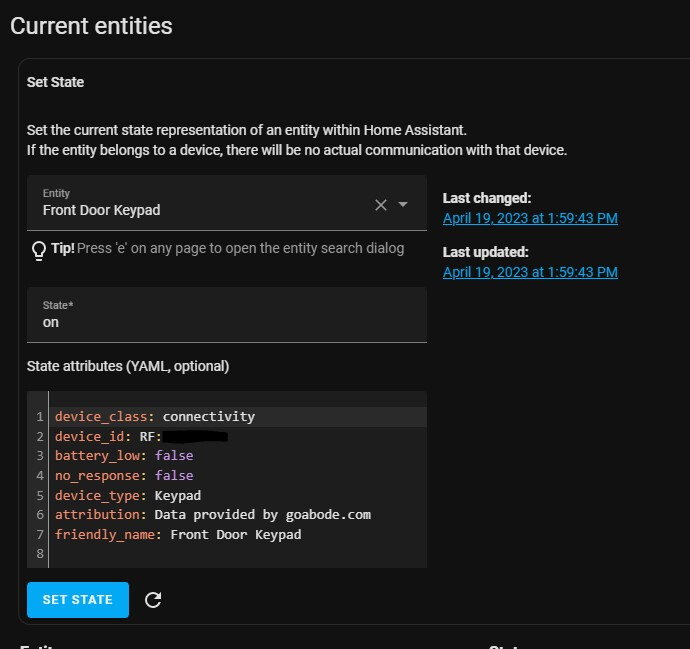The width and height of the screenshot is (690, 649).
Task: Click the lightbulb Tip icon
Action: tap(39, 249)
